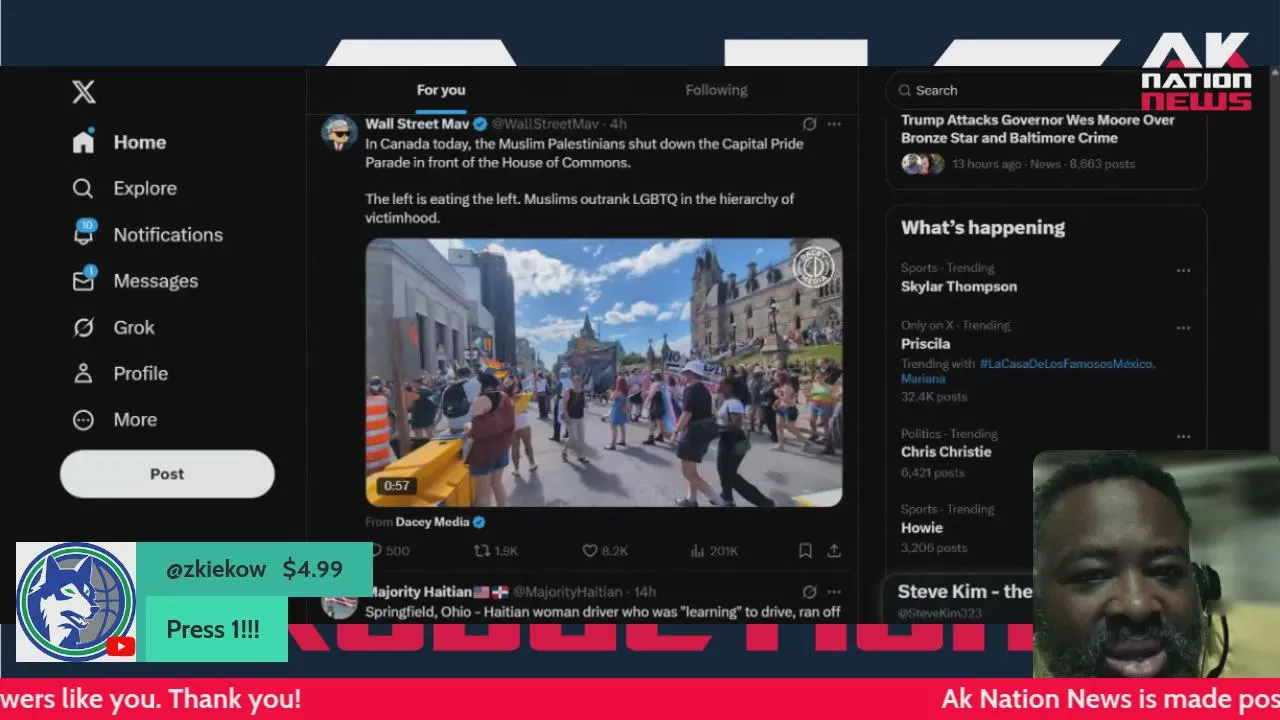Open the Priscila trending topic
Screen dimensions: 1280x720
click(x=926, y=344)
